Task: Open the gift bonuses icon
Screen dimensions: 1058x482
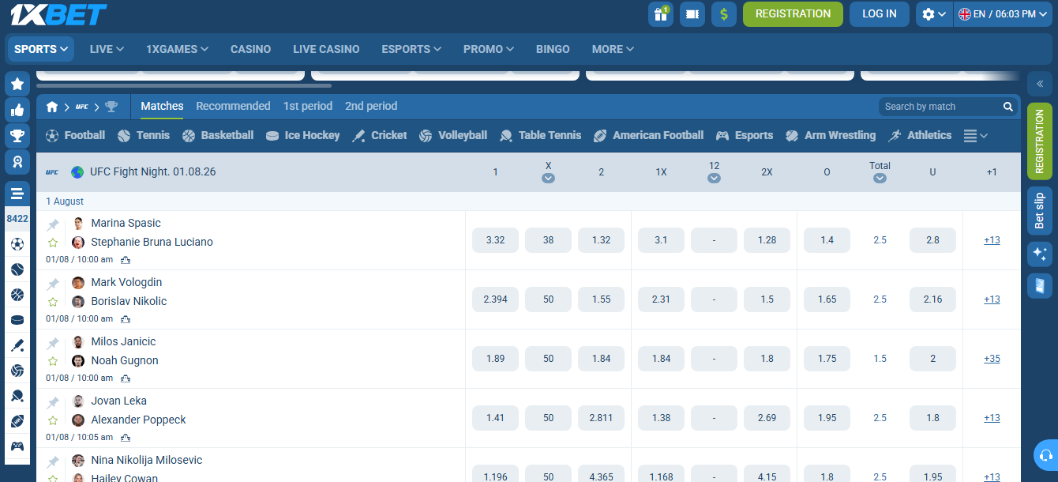Action: (661, 14)
